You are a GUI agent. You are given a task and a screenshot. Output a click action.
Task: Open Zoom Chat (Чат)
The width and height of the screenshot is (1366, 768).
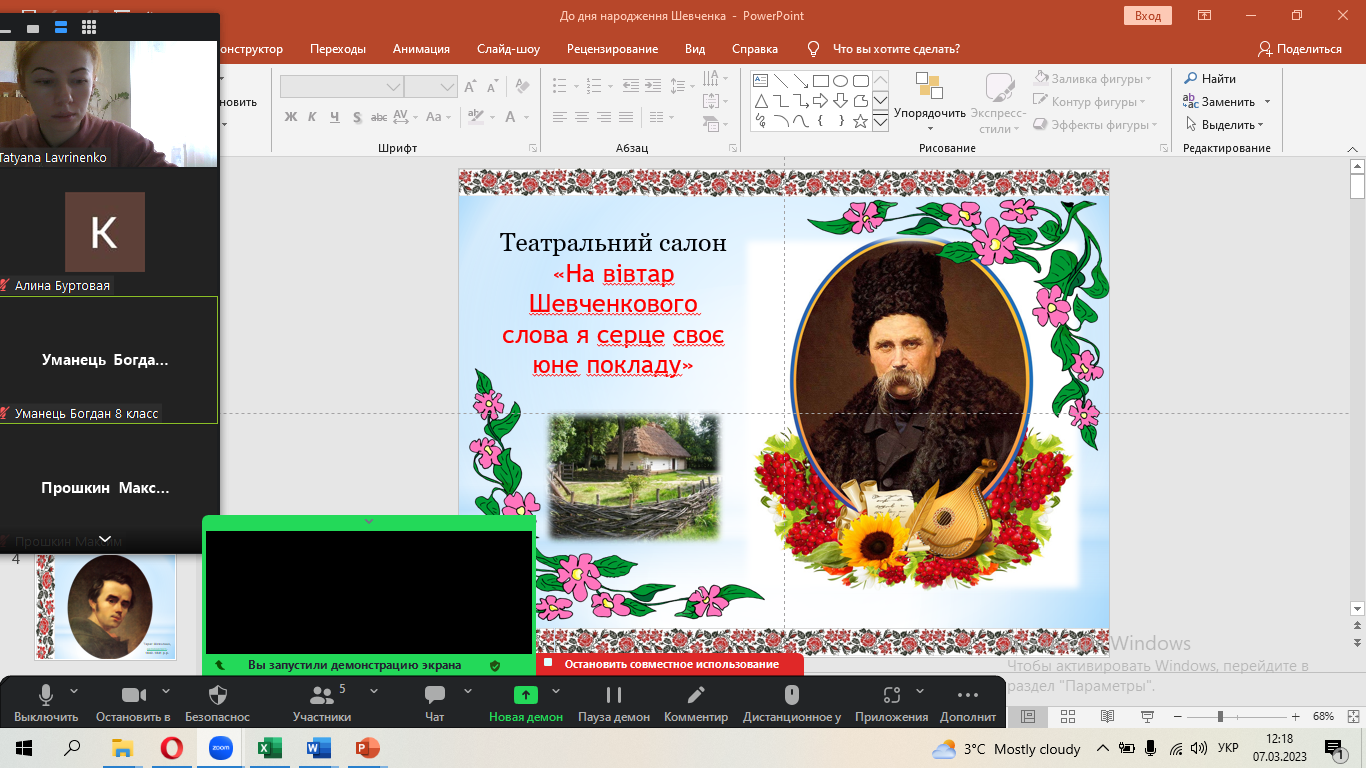click(x=434, y=703)
